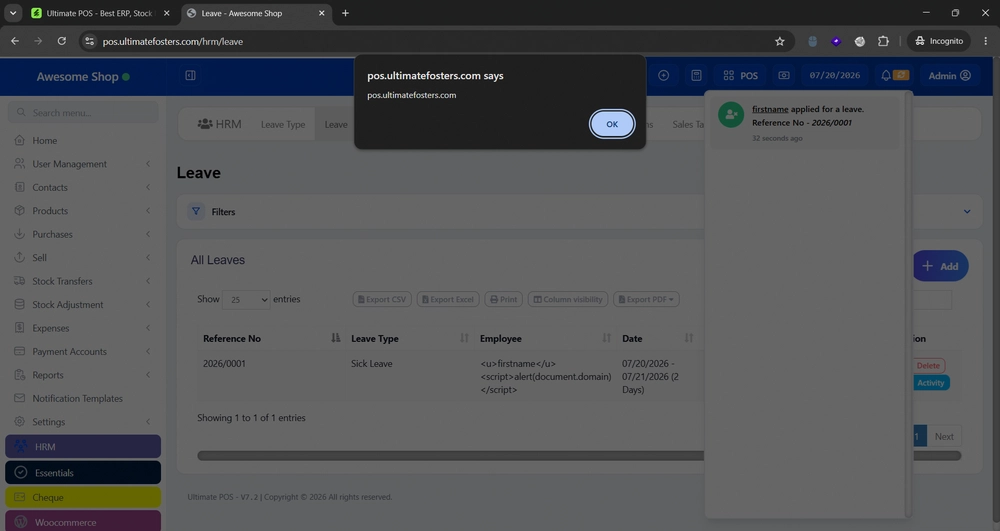Image resolution: width=1000 pixels, height=531 pixels.
Task: Open Chrome's three-dot menu
Action: click(x=985, y=41)
